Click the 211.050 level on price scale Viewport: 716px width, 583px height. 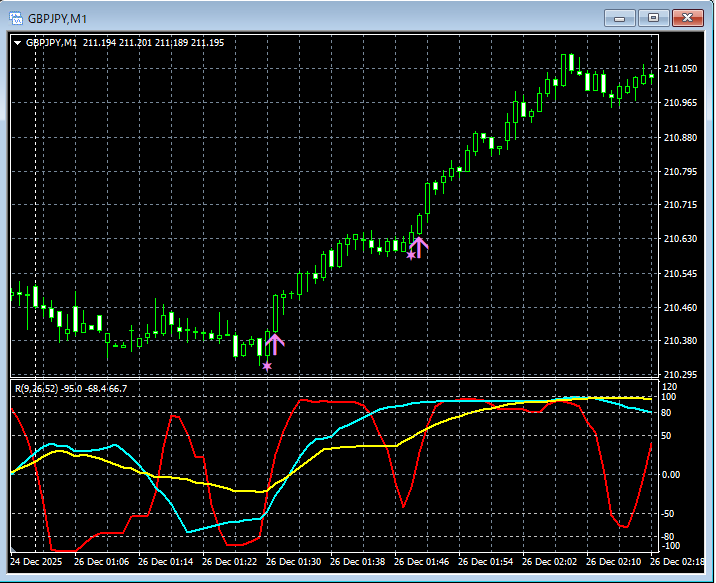(x=680, y=68)
